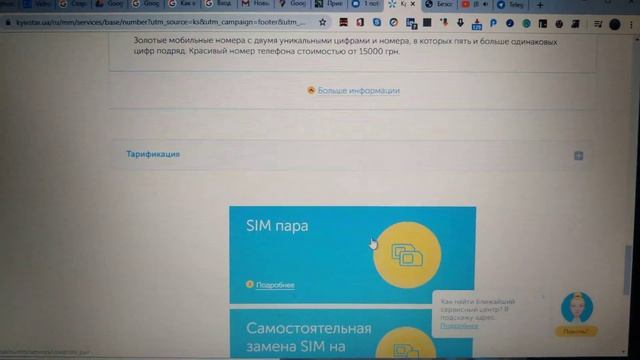This screenshot has width=640, height=360.
Task: Click the Skype extension icon
Action: (377, 22)
